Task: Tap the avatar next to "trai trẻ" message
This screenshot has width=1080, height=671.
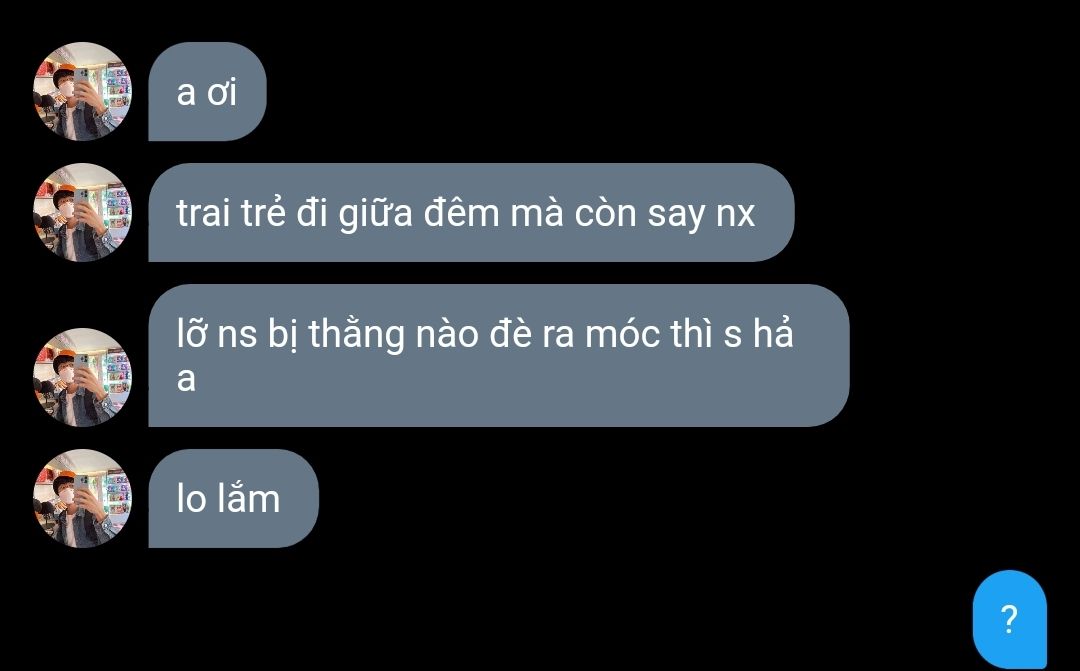Action: pyautogui.click(x=83, y=212)
